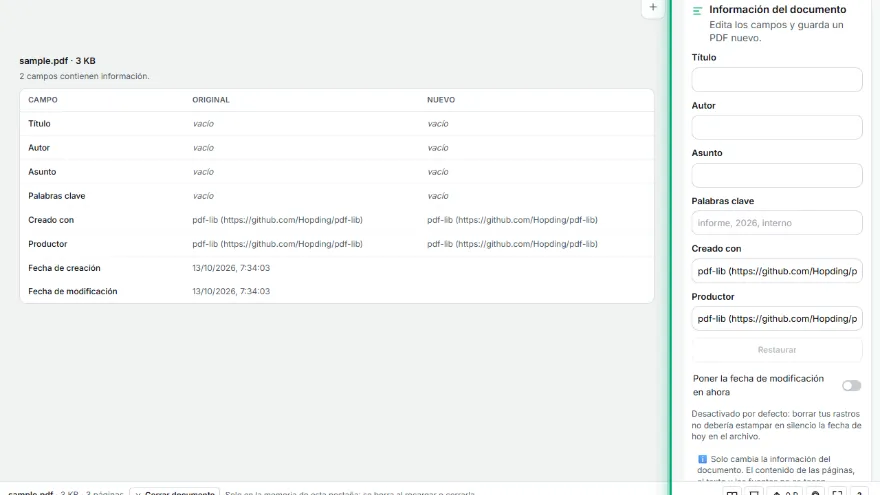Click 'Poner la fecha de modificación en ahora' label

[758, 386]
